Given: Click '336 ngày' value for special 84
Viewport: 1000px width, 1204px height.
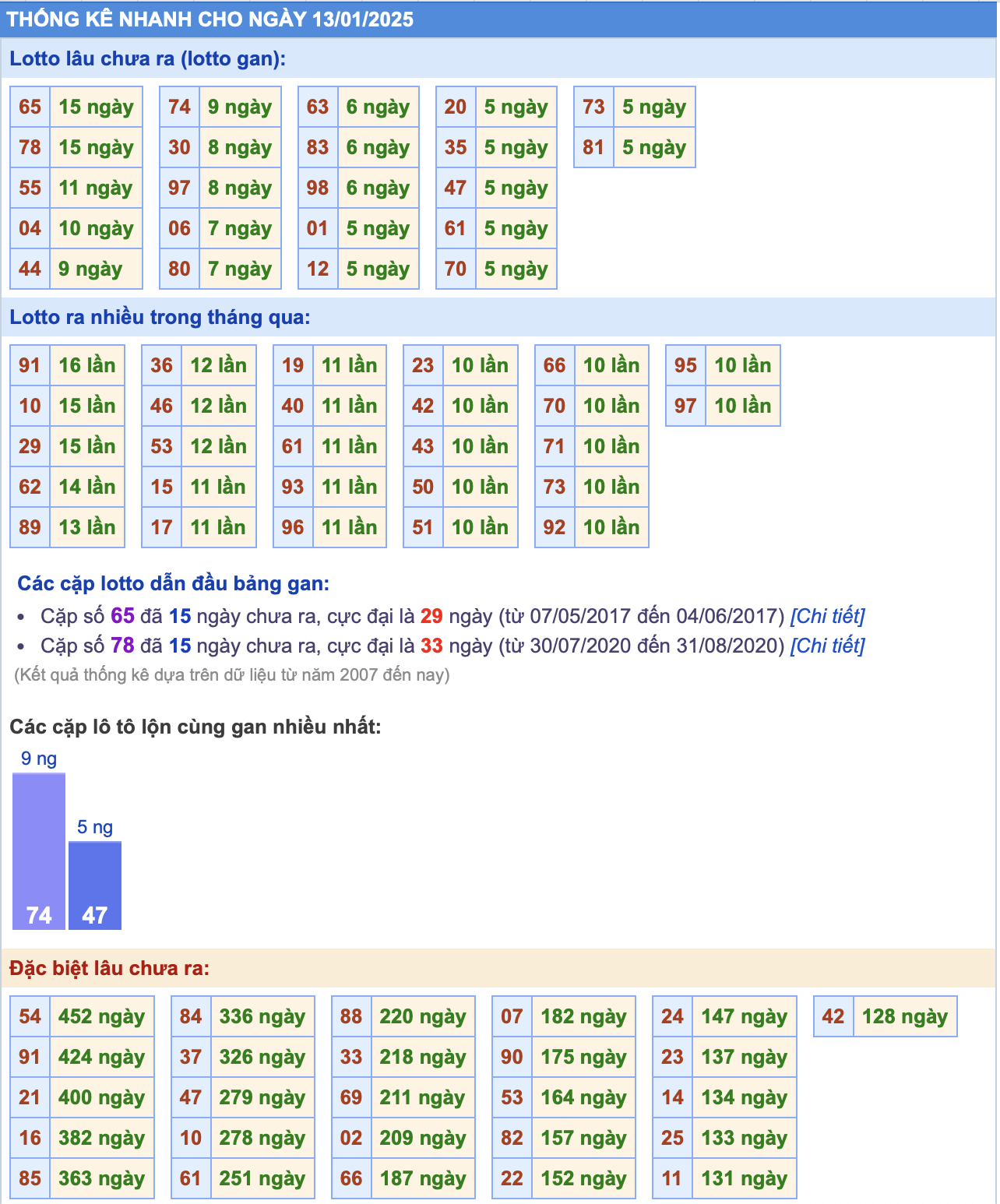Looking at the screenshot, I should [262, 1016].
